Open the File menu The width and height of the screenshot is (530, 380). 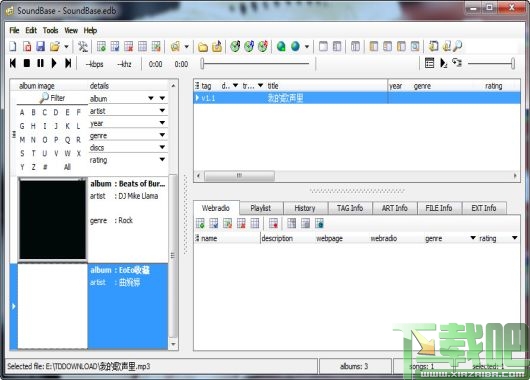14,30
